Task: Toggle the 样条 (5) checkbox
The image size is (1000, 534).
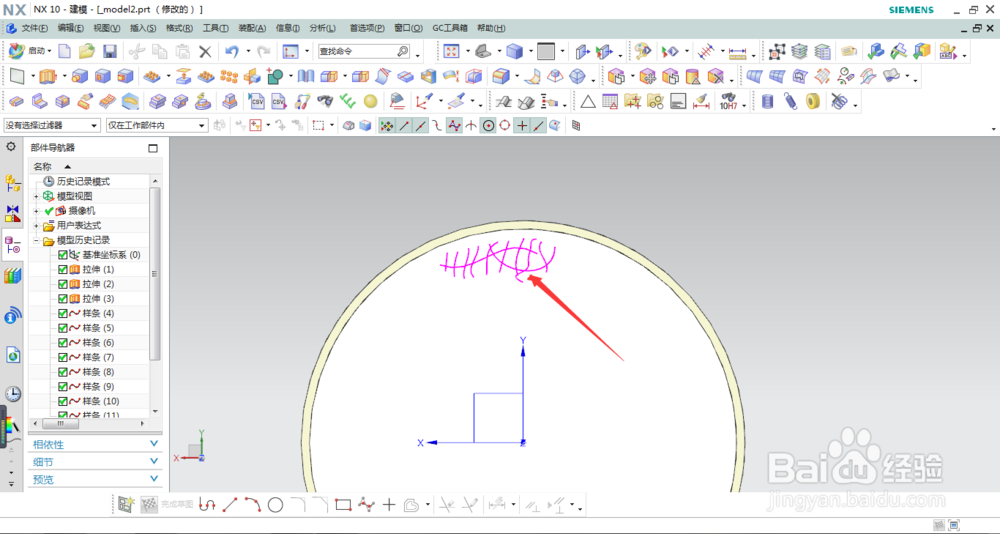Action: (62, 328)
